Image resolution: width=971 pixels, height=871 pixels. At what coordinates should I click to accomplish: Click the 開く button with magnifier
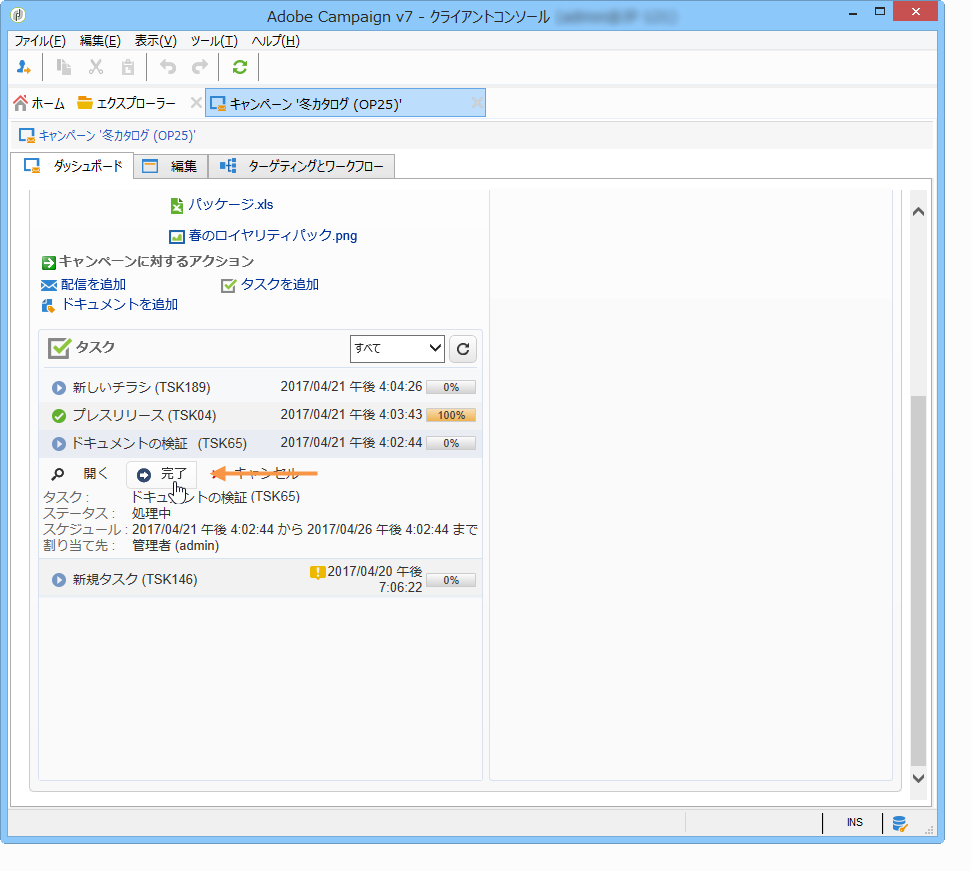point(80,474)
